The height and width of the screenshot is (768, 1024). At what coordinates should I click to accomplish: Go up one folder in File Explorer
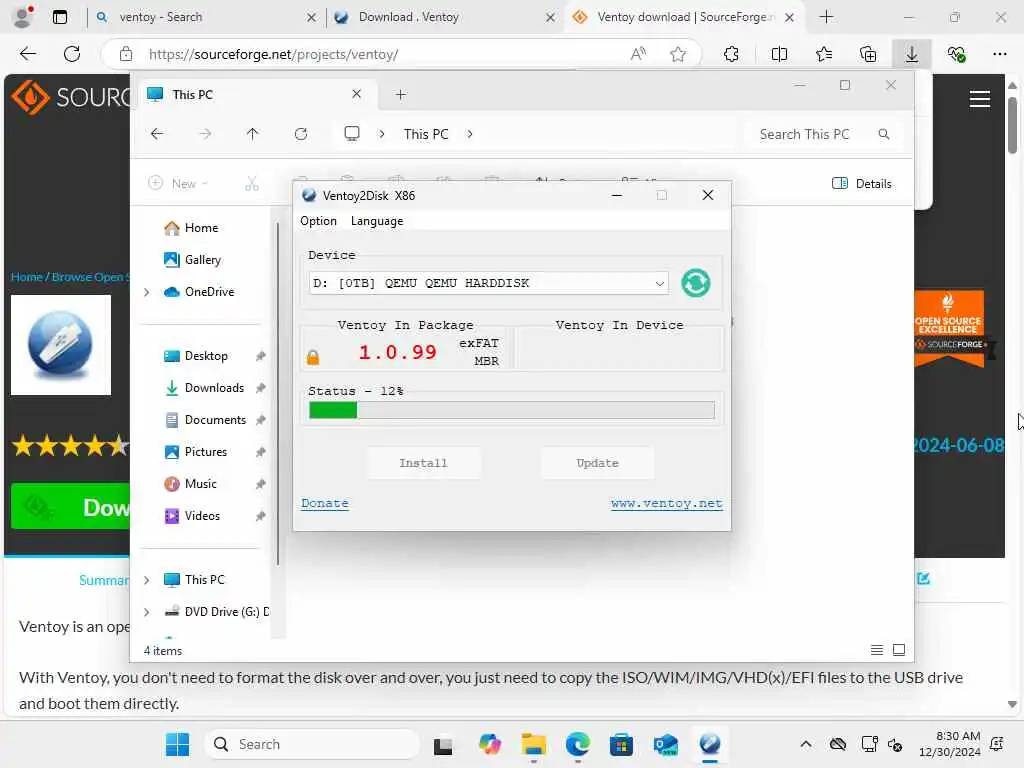253,134
